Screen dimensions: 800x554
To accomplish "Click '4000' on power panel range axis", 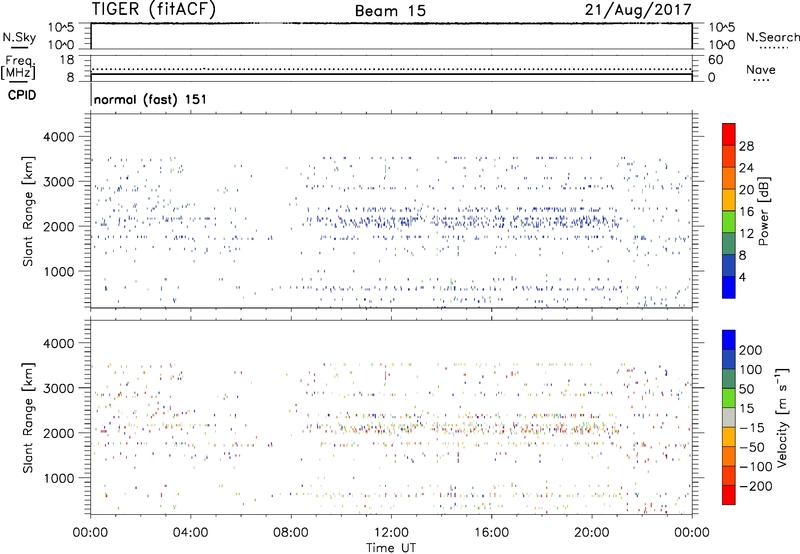I will [58, 137].
